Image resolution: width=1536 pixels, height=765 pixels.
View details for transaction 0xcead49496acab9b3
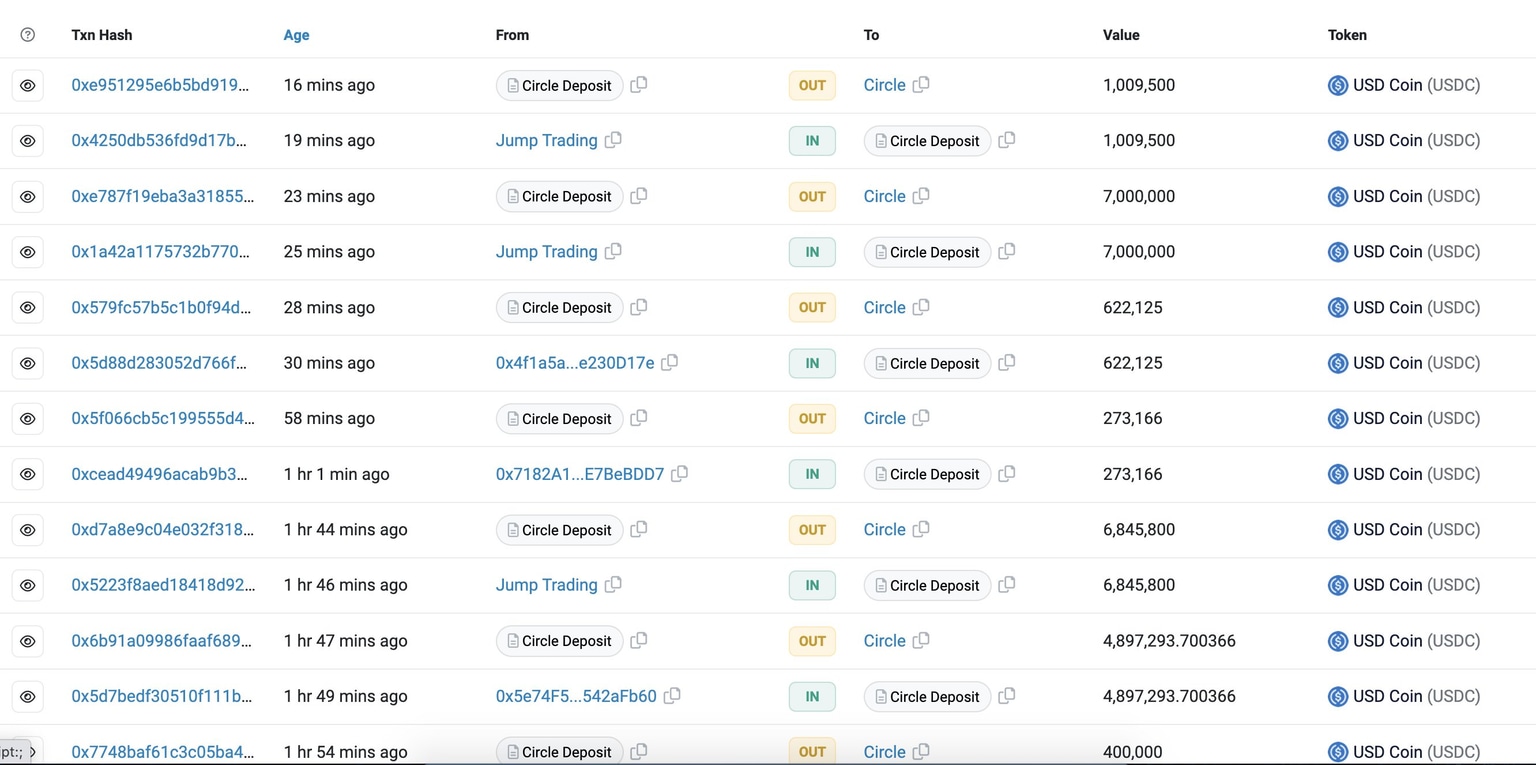coord(28,474)
